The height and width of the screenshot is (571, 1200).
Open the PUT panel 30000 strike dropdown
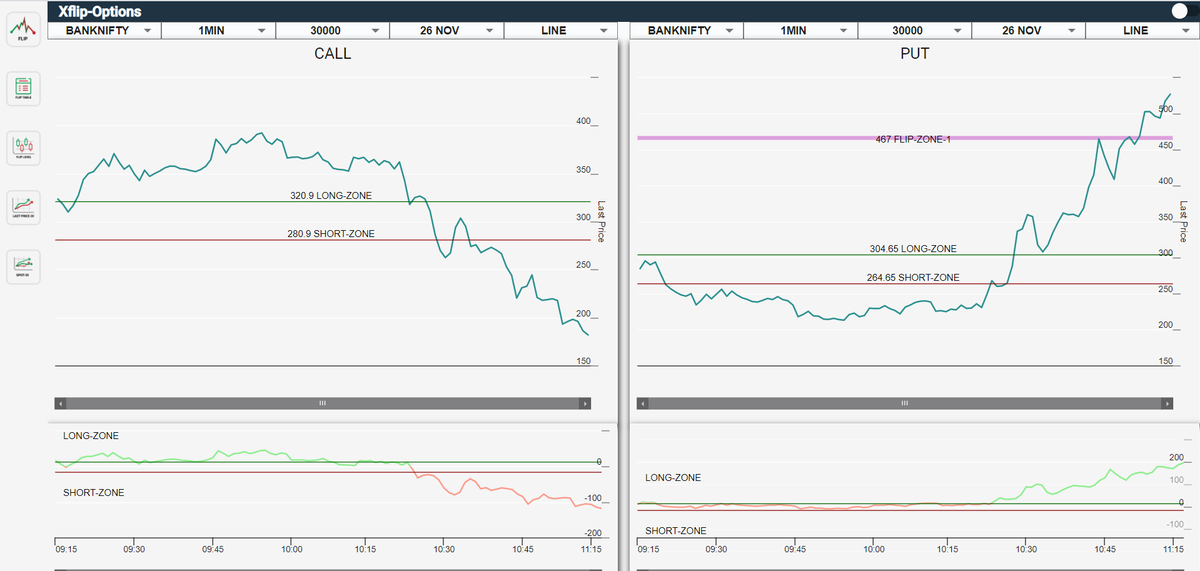(914, 30)
